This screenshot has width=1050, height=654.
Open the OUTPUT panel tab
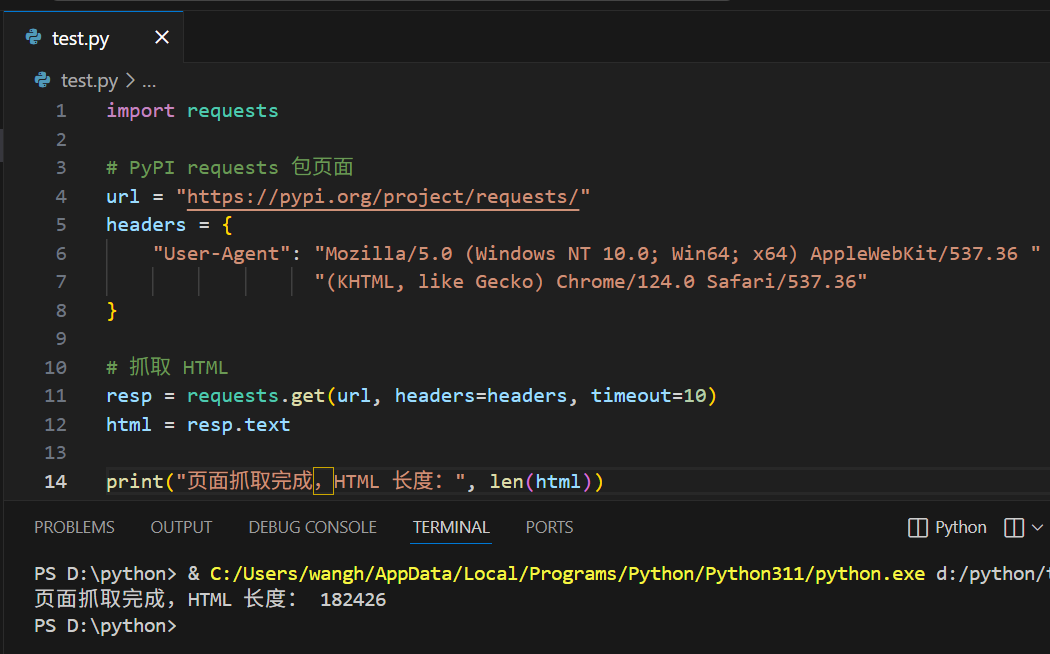point(181,527)
